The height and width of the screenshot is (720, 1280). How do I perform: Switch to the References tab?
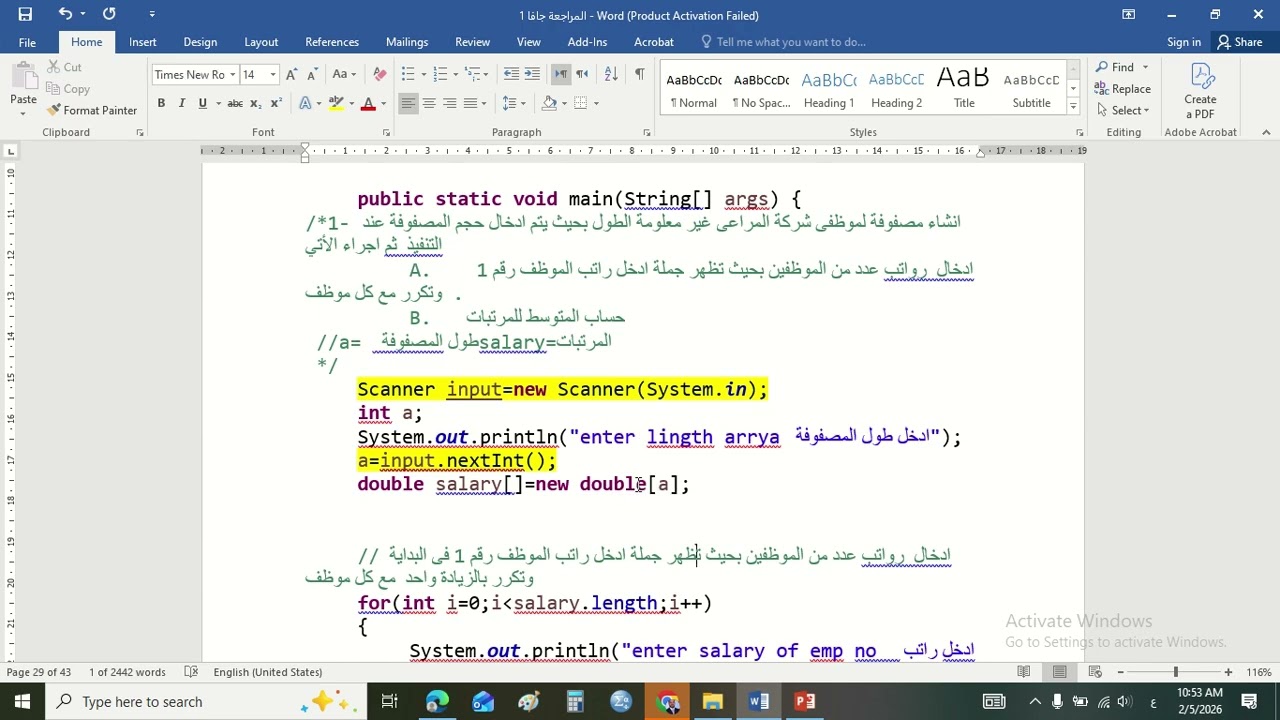click(x=332, y=42)
